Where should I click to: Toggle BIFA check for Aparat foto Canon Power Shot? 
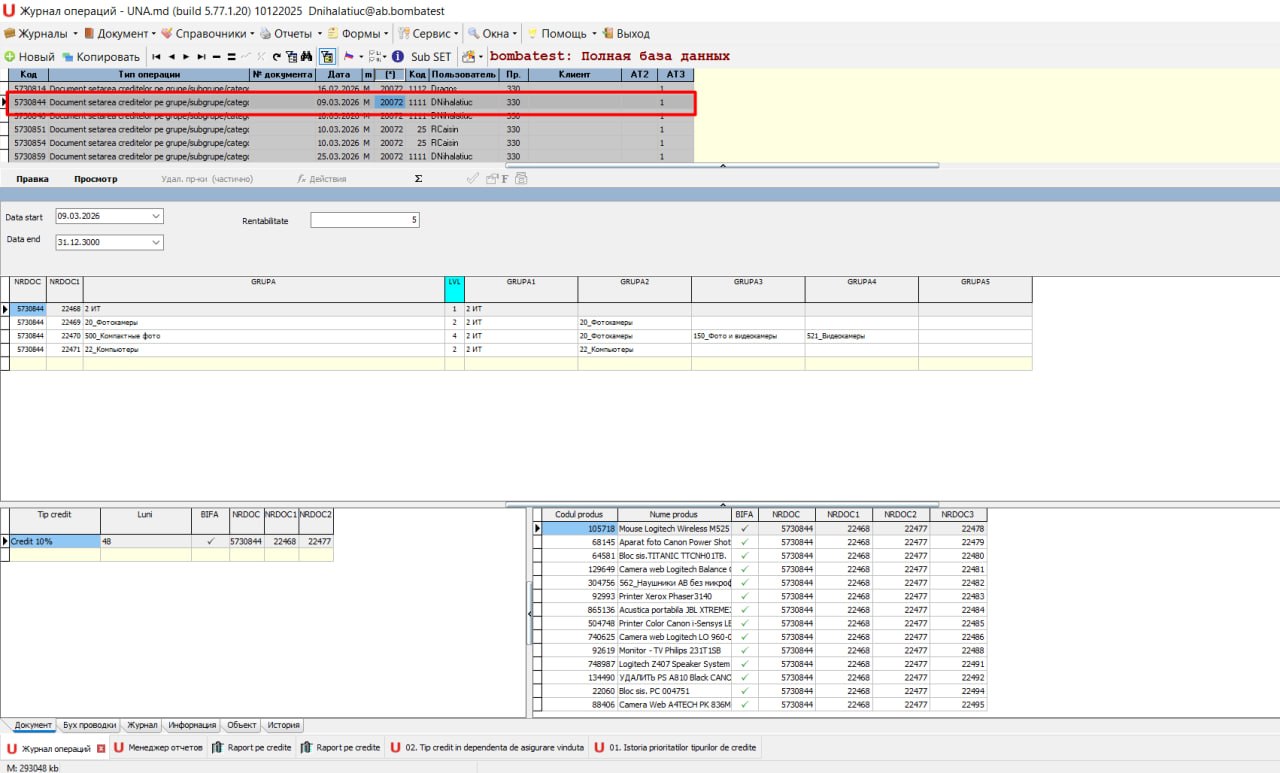click(x=744, y=542)
